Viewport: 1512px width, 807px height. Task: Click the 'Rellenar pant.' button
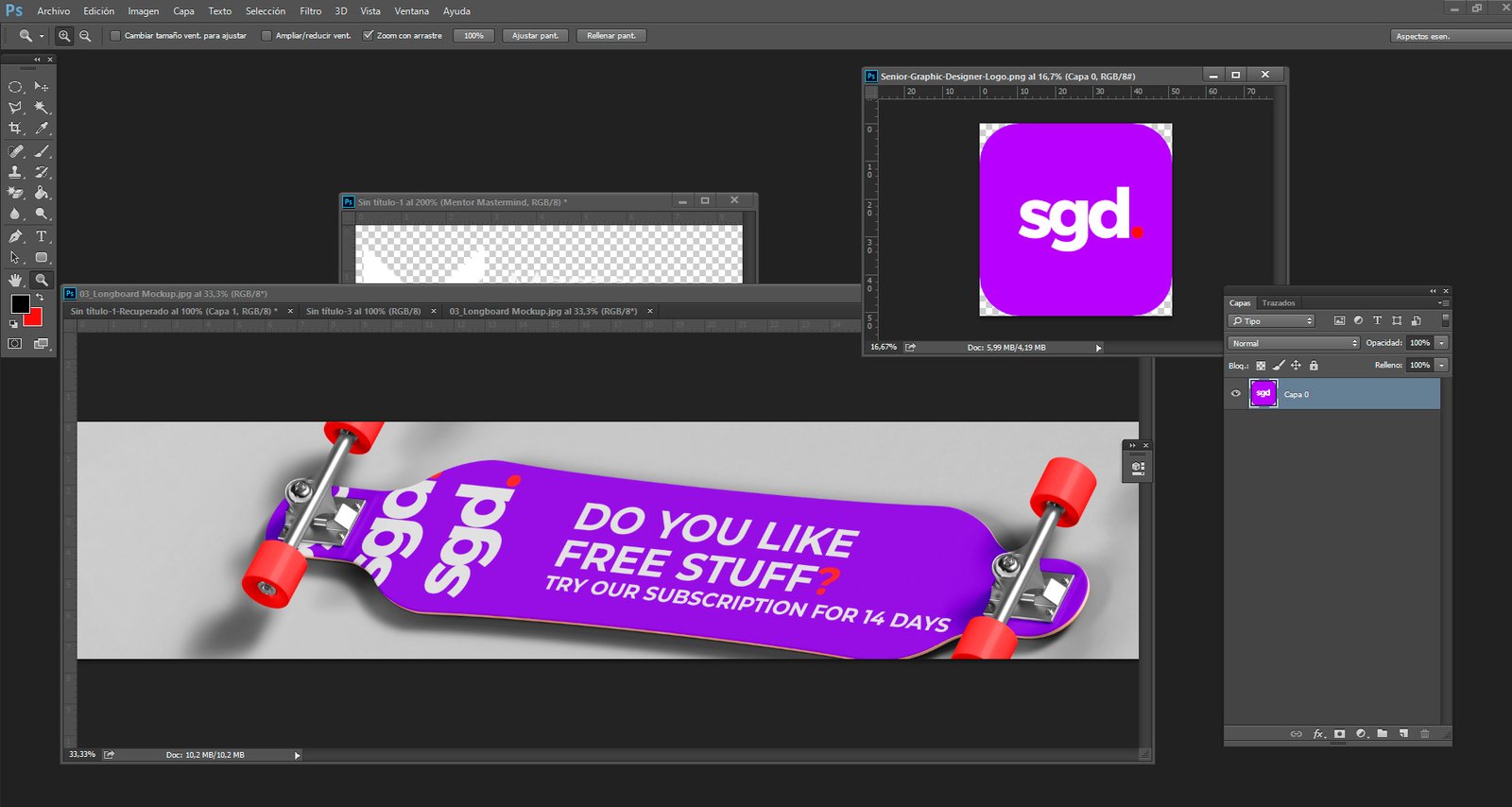(611, 36)
